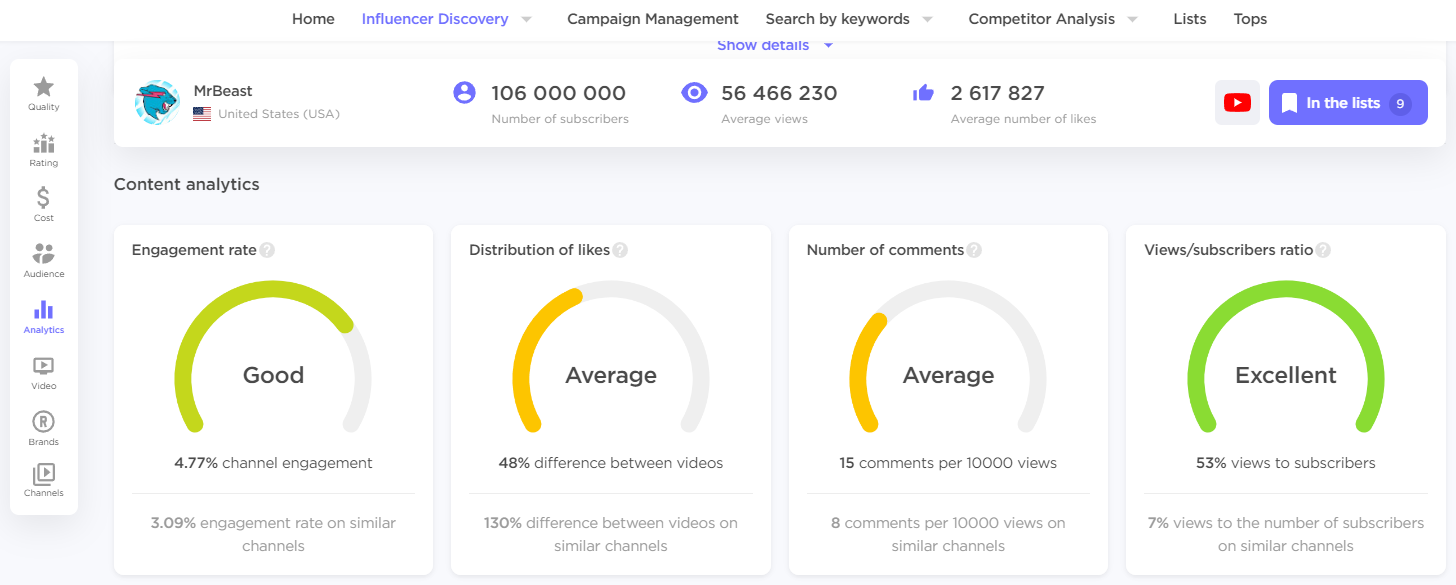Click the Views/subscribers Excellent gauge

(1286, 358)
